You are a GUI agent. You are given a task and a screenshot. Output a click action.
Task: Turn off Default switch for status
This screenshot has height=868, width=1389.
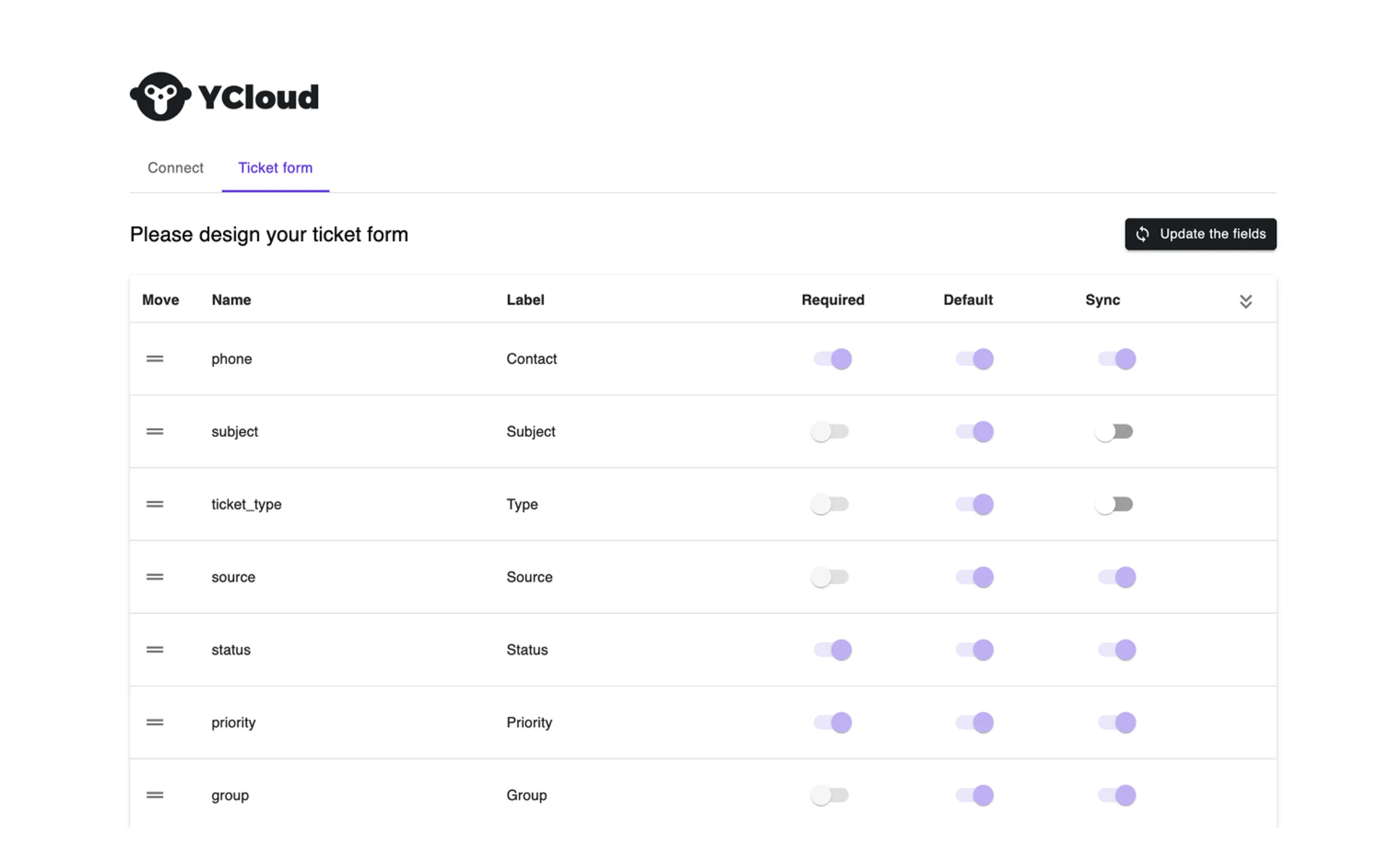tap(974, 650)
